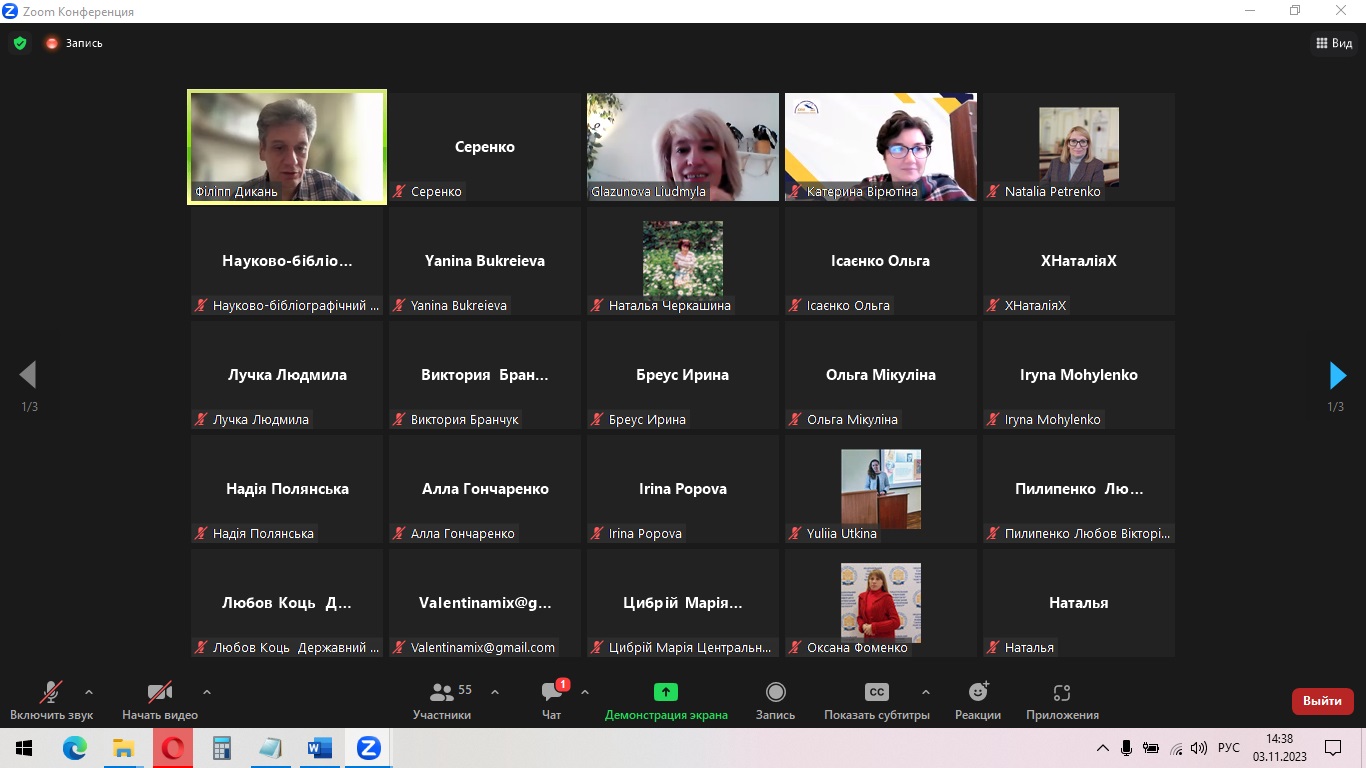Open Windows notification center

tap(1333, 748)
